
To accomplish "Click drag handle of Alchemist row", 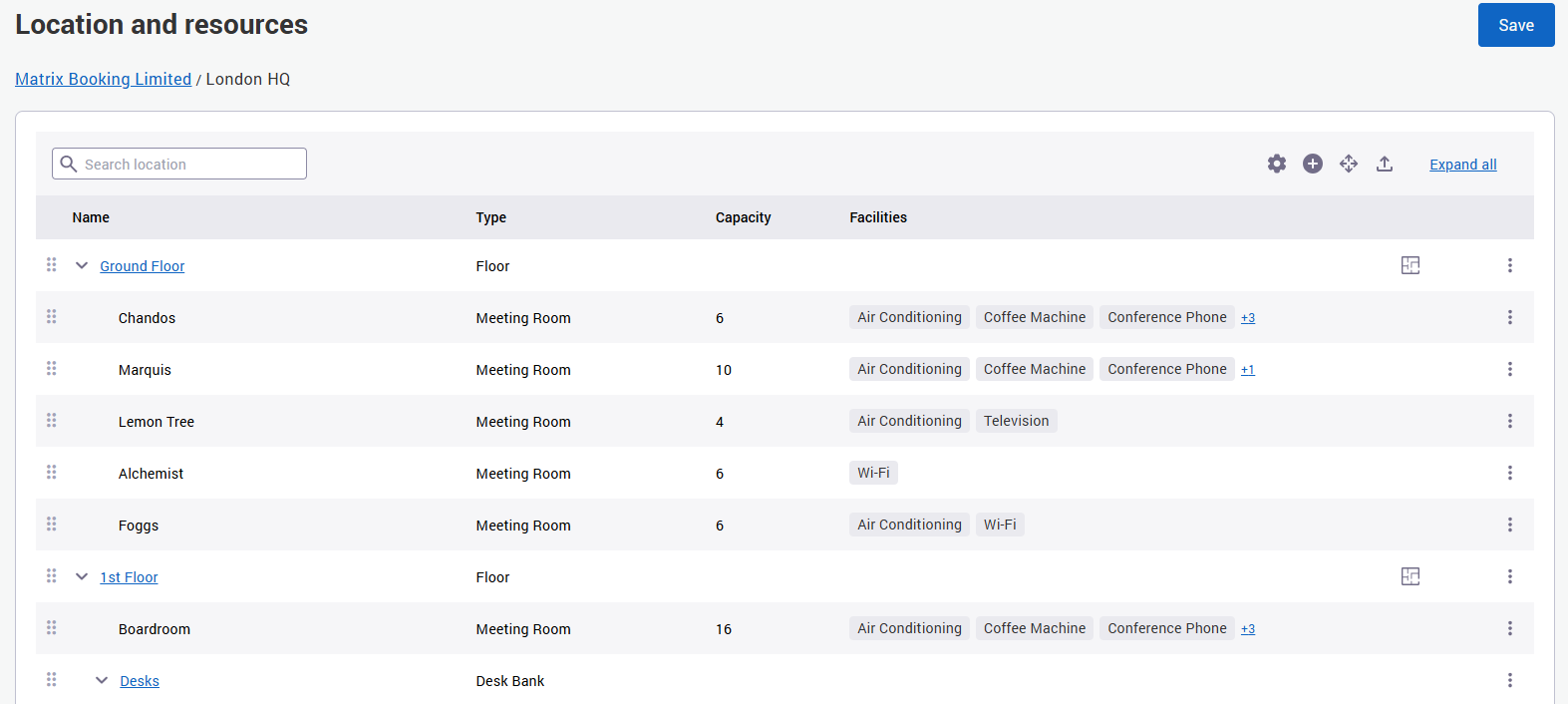I will click(52, 472).
